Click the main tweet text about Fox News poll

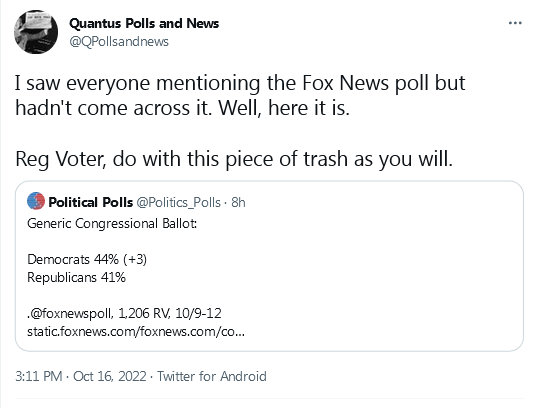coord(240,95)
